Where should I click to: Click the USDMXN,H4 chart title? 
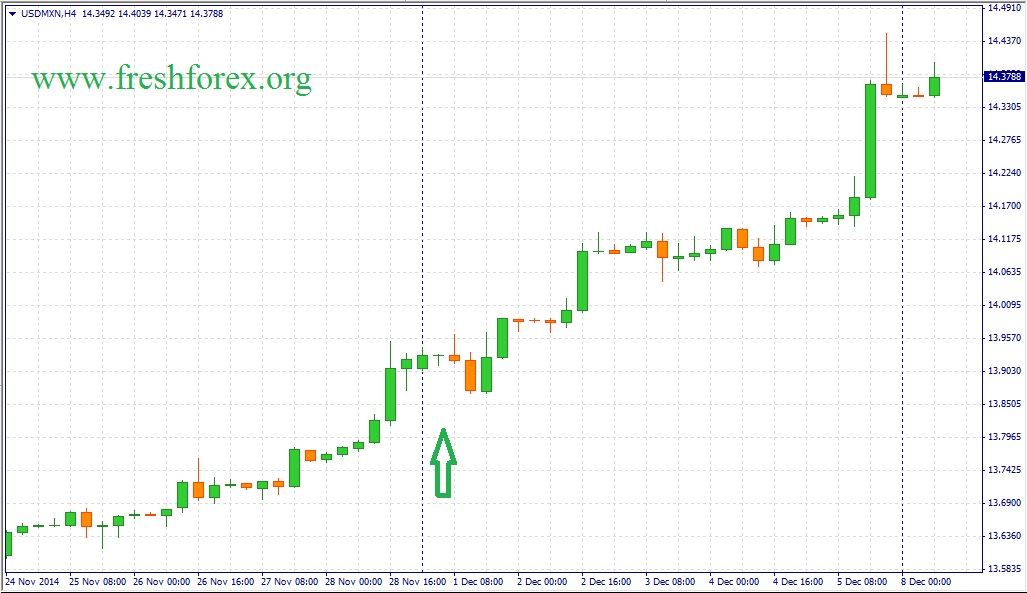pyautogui.click(x=48, y=13)
